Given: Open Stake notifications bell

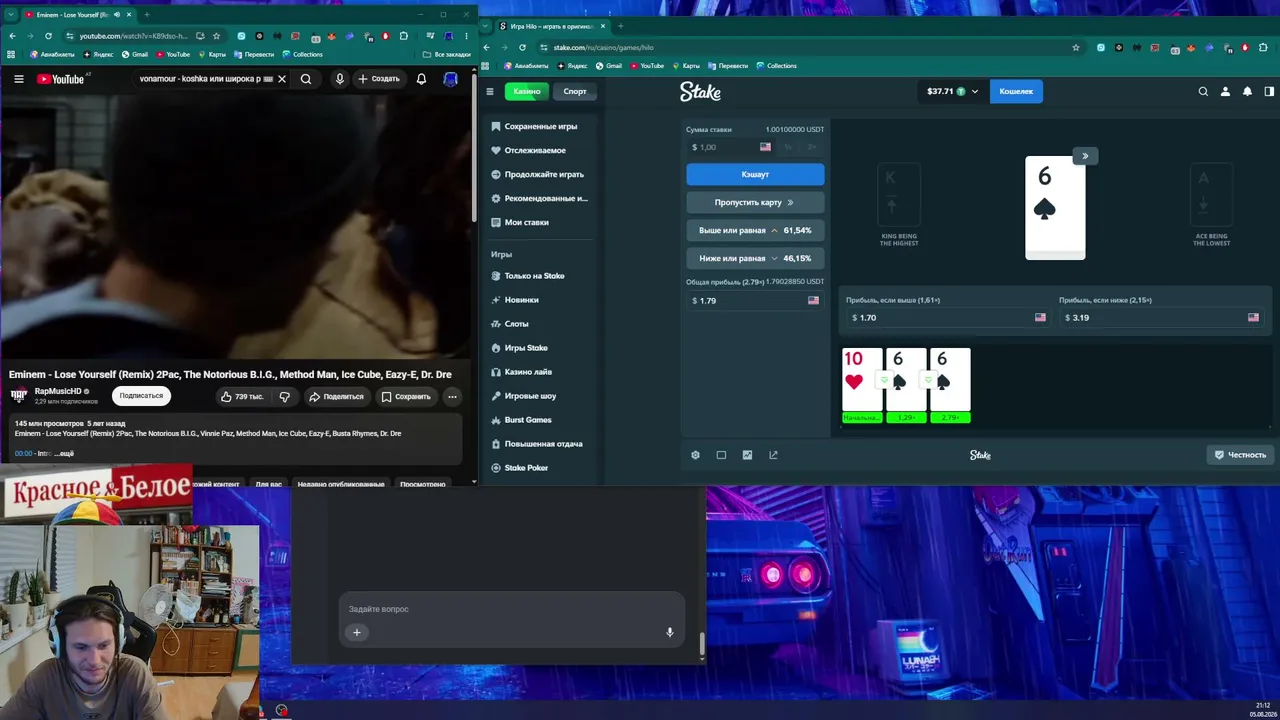Looking at the screenshot, I should [1247, 91].
